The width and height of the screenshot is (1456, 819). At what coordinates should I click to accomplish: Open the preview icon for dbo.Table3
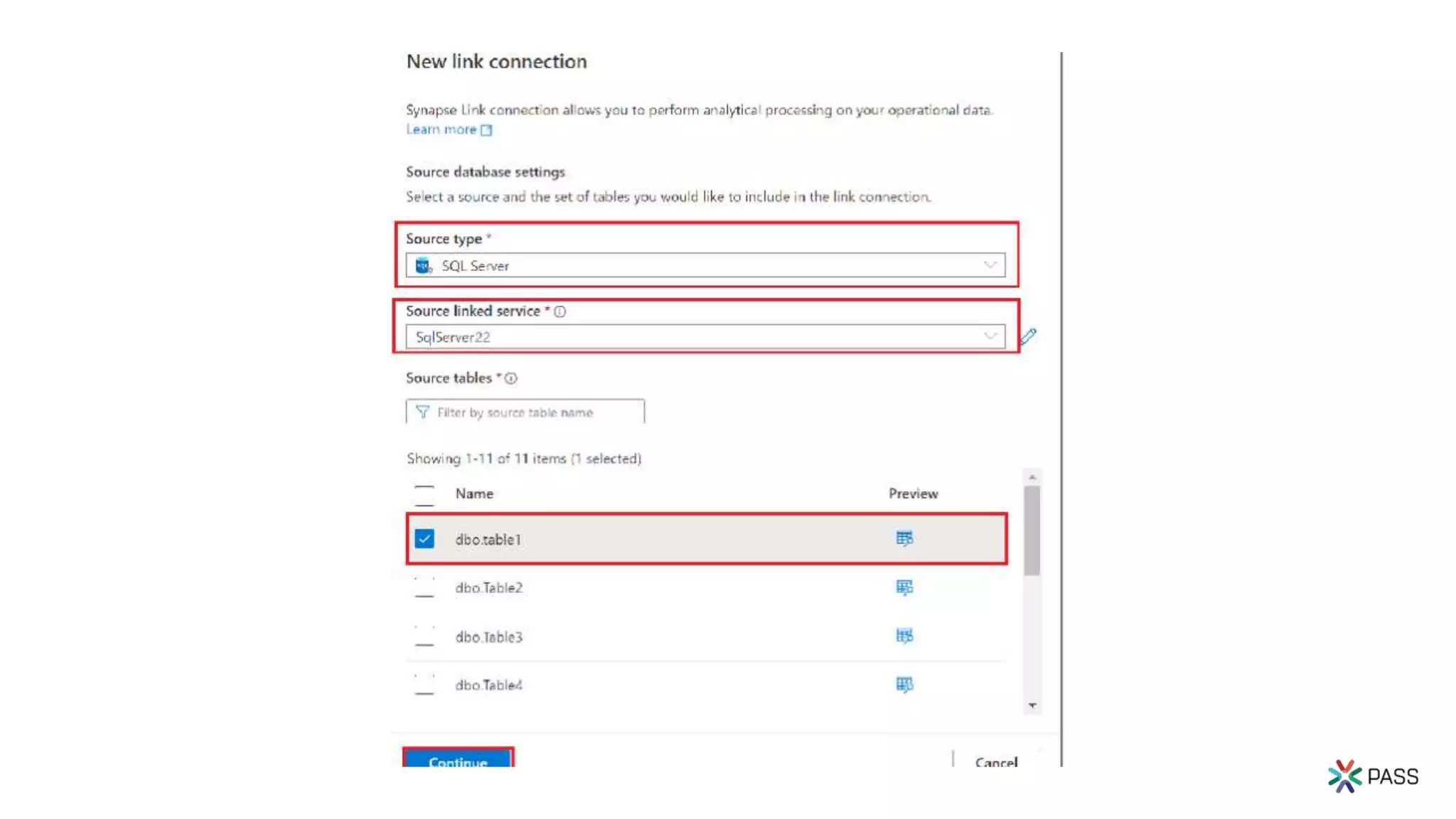tap(904, 636)
